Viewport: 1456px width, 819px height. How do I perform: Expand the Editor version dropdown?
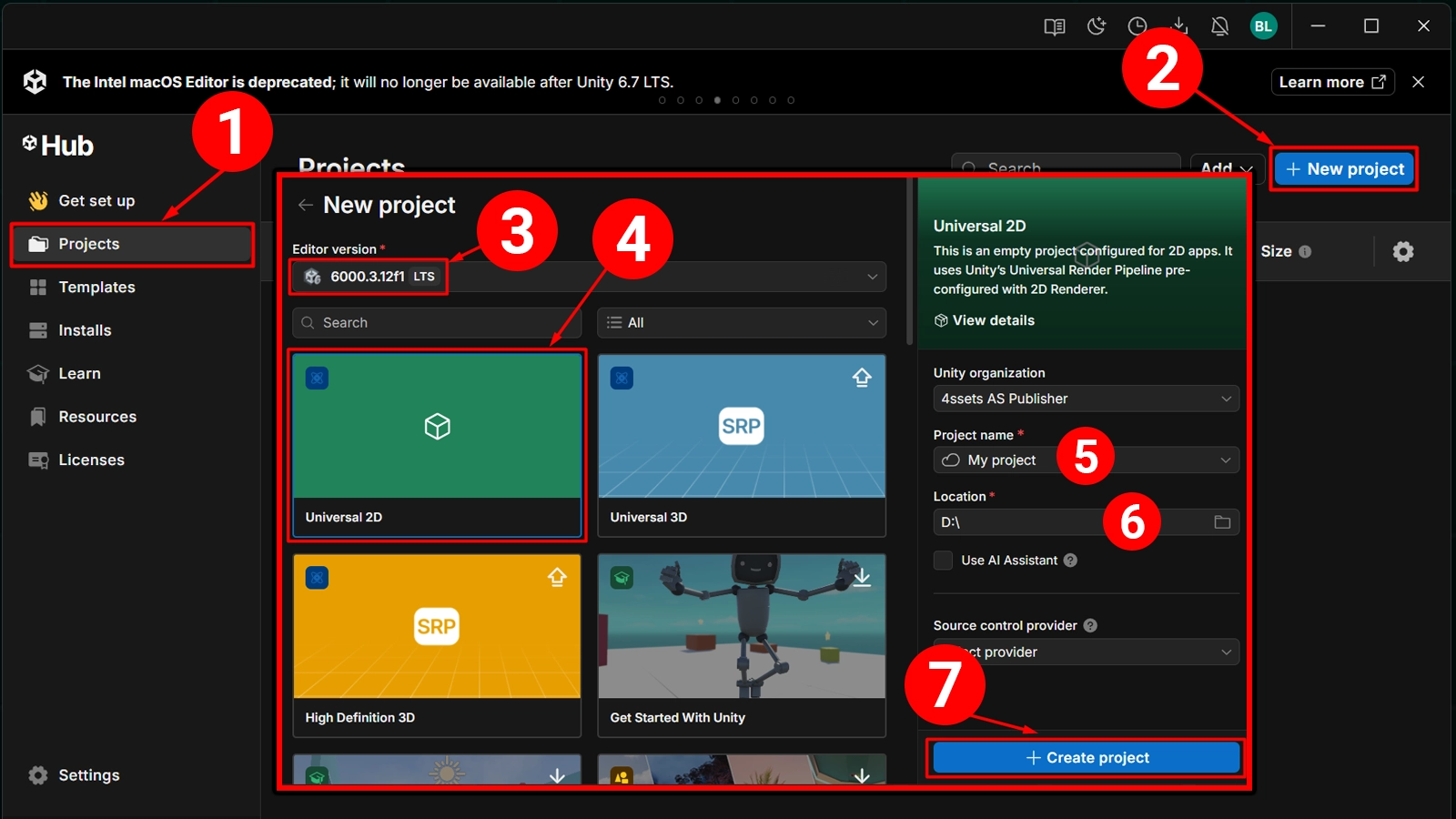[589, 277]
